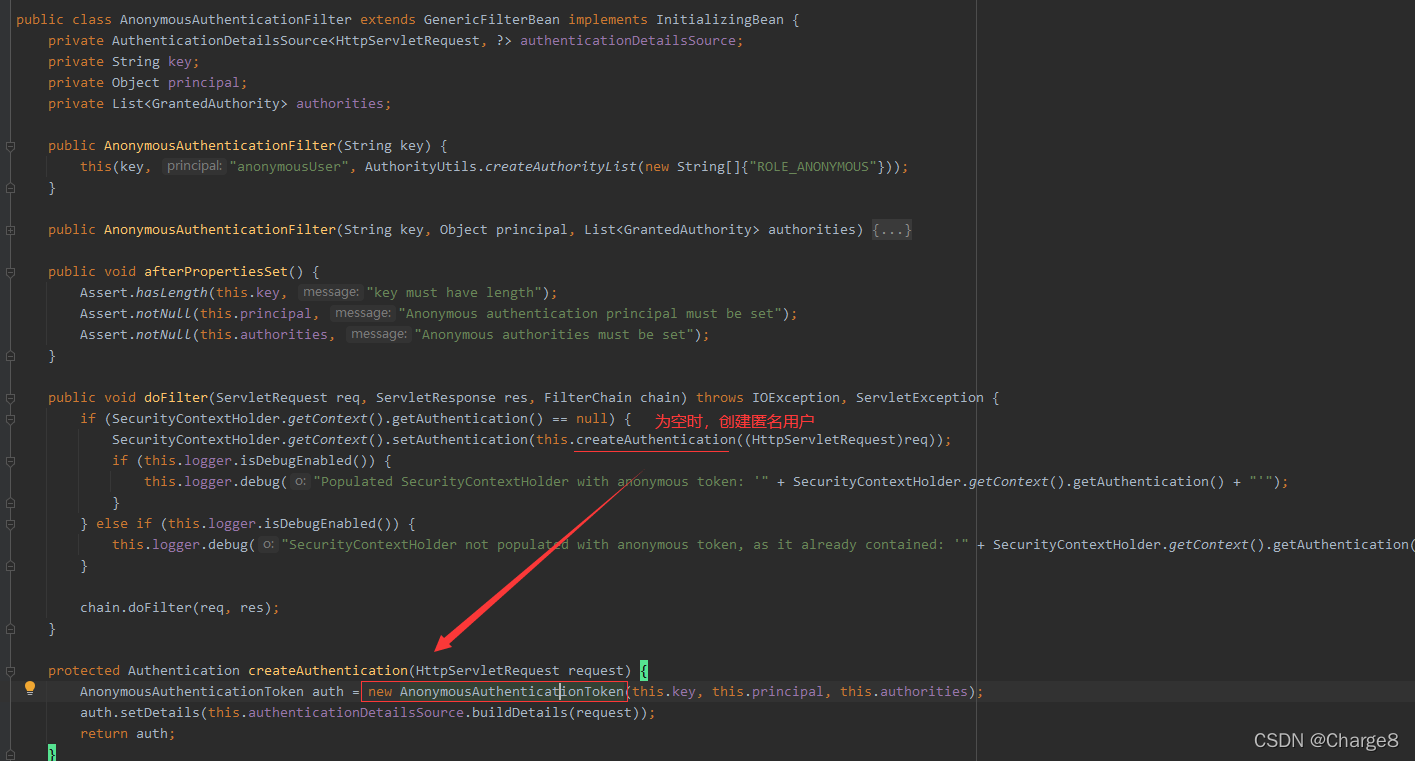Screen dimensions: 1415x761
Task: Expand the {...} folded code placeholder
Action: point(892,230)
